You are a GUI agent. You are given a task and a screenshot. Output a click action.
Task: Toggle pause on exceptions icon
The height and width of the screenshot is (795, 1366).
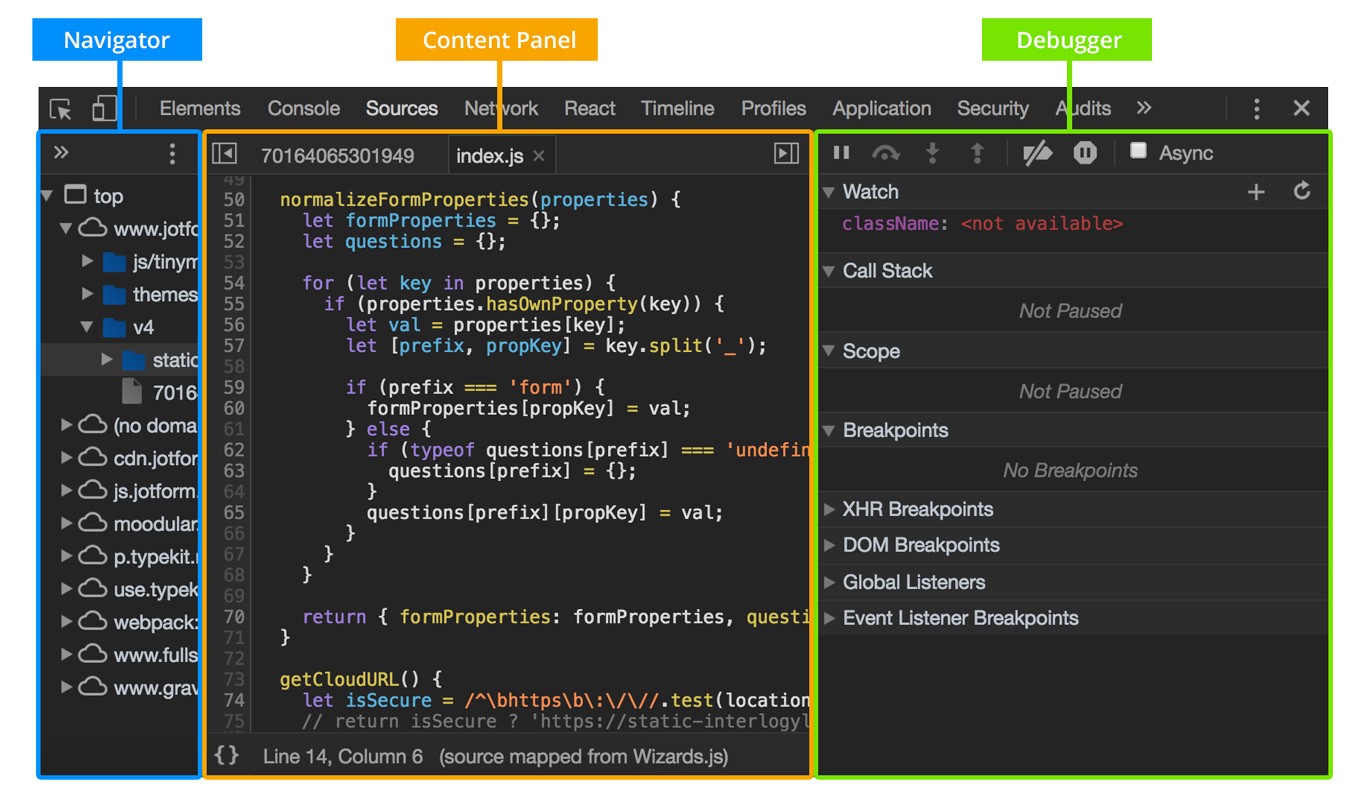click(x=1085, y=153)
